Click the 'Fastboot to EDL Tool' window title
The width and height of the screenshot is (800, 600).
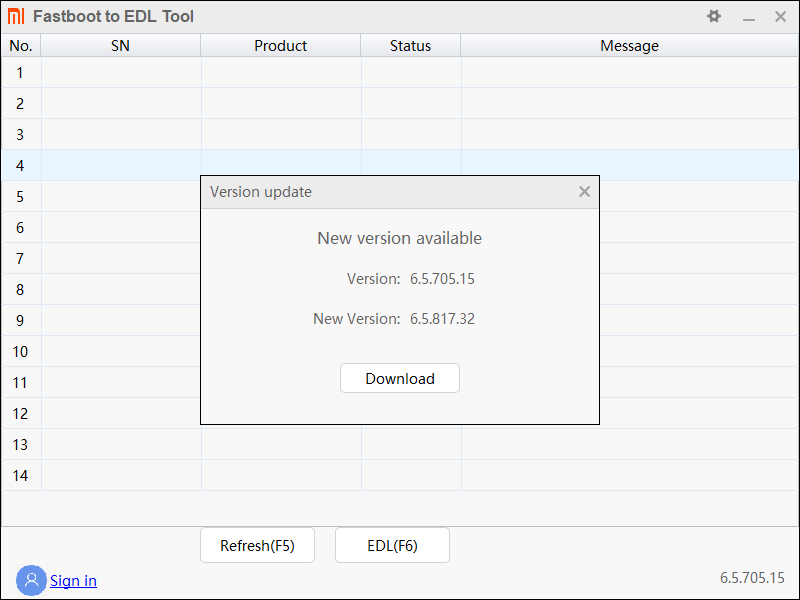[113, 16]
